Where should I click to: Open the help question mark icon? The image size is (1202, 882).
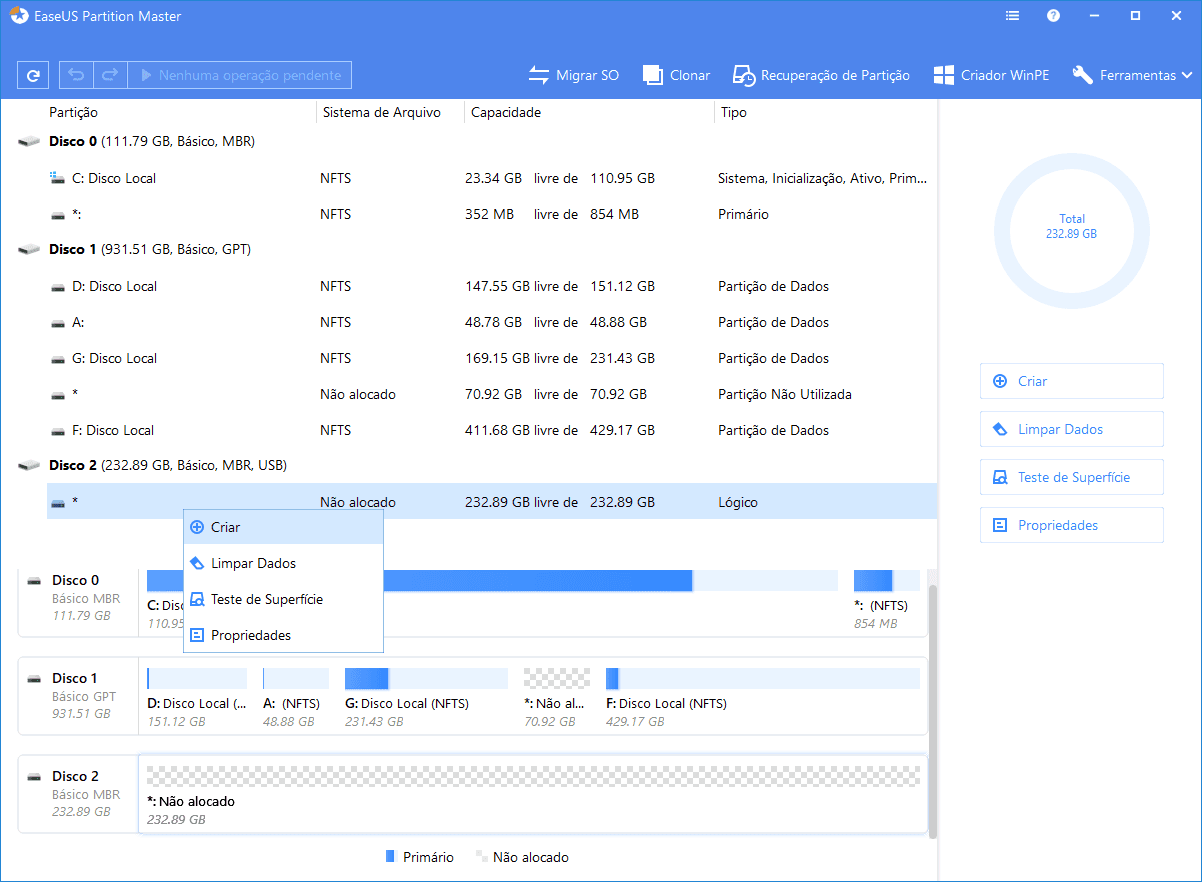point(1053,16)
